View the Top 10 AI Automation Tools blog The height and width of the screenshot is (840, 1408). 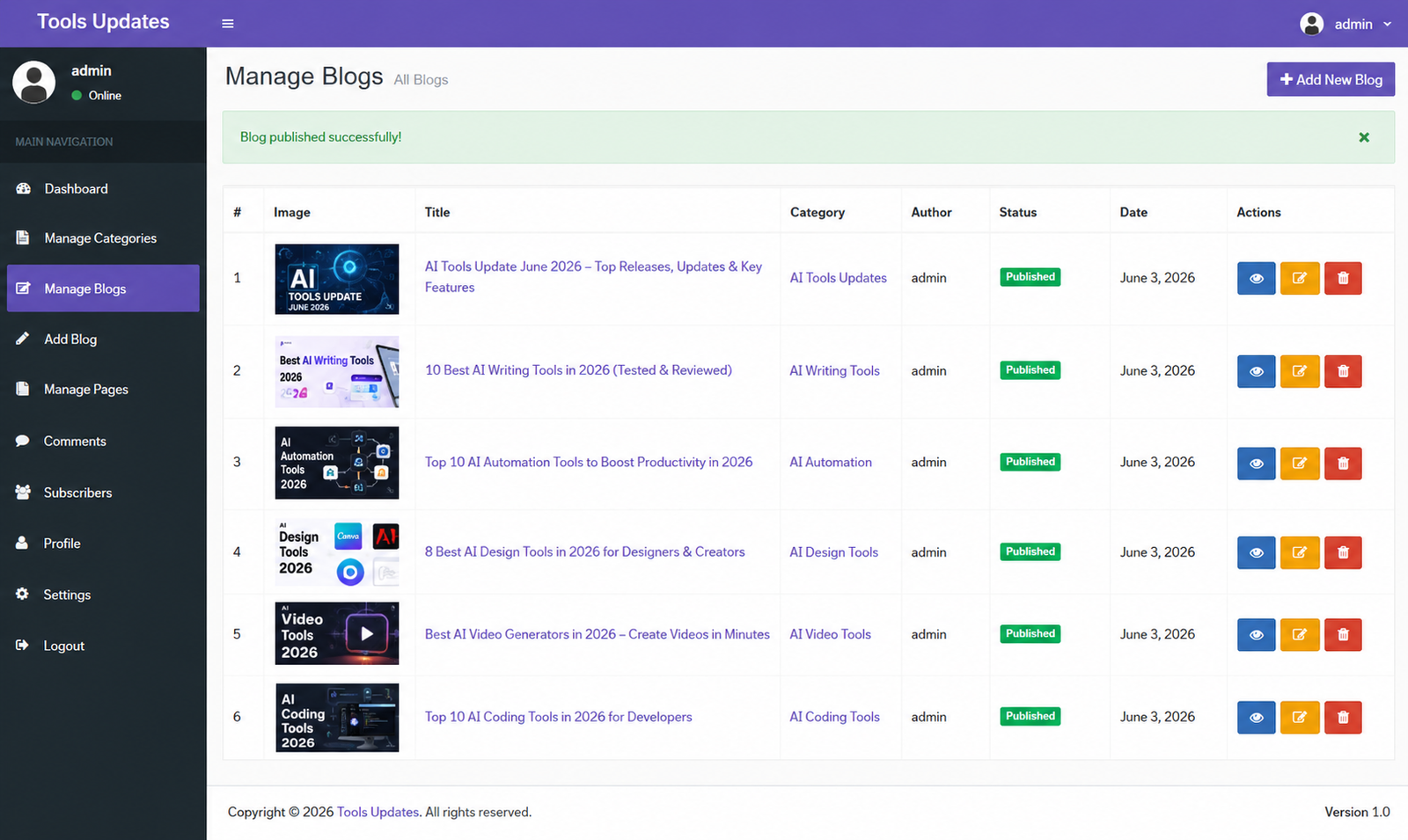[x=1257, y=464]
